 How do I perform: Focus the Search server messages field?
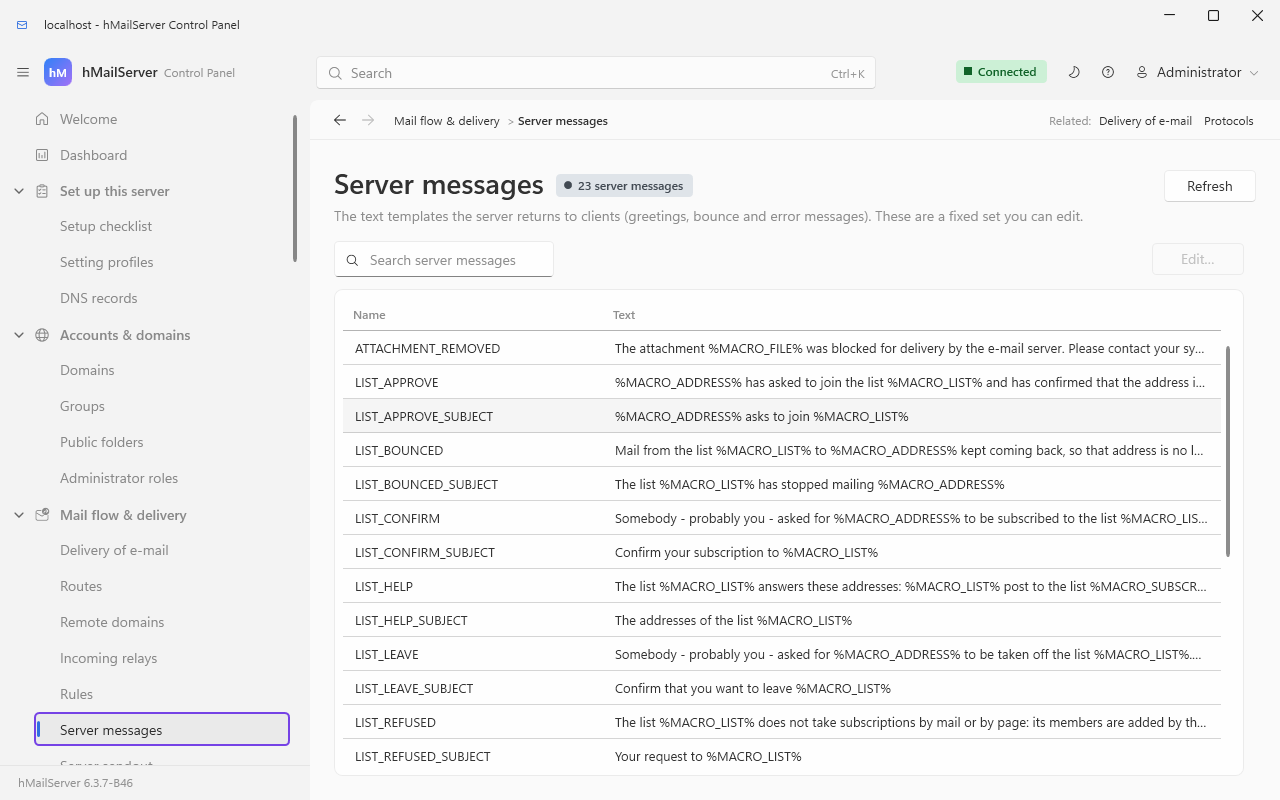click(x=444, y=260)
